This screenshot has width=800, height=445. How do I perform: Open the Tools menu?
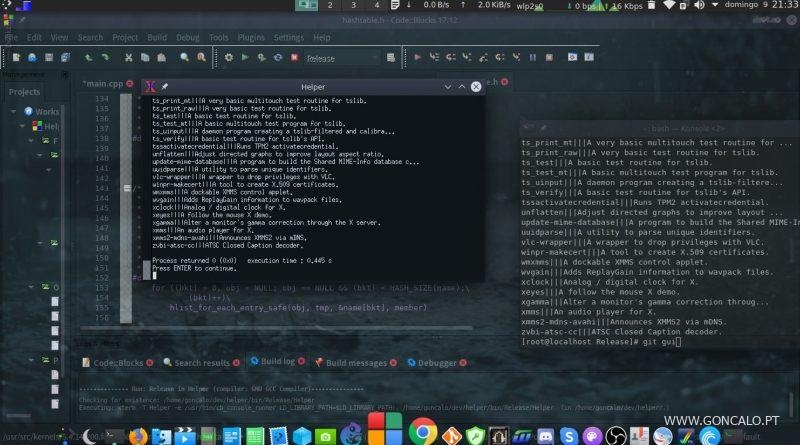click(x=219, y=37)
